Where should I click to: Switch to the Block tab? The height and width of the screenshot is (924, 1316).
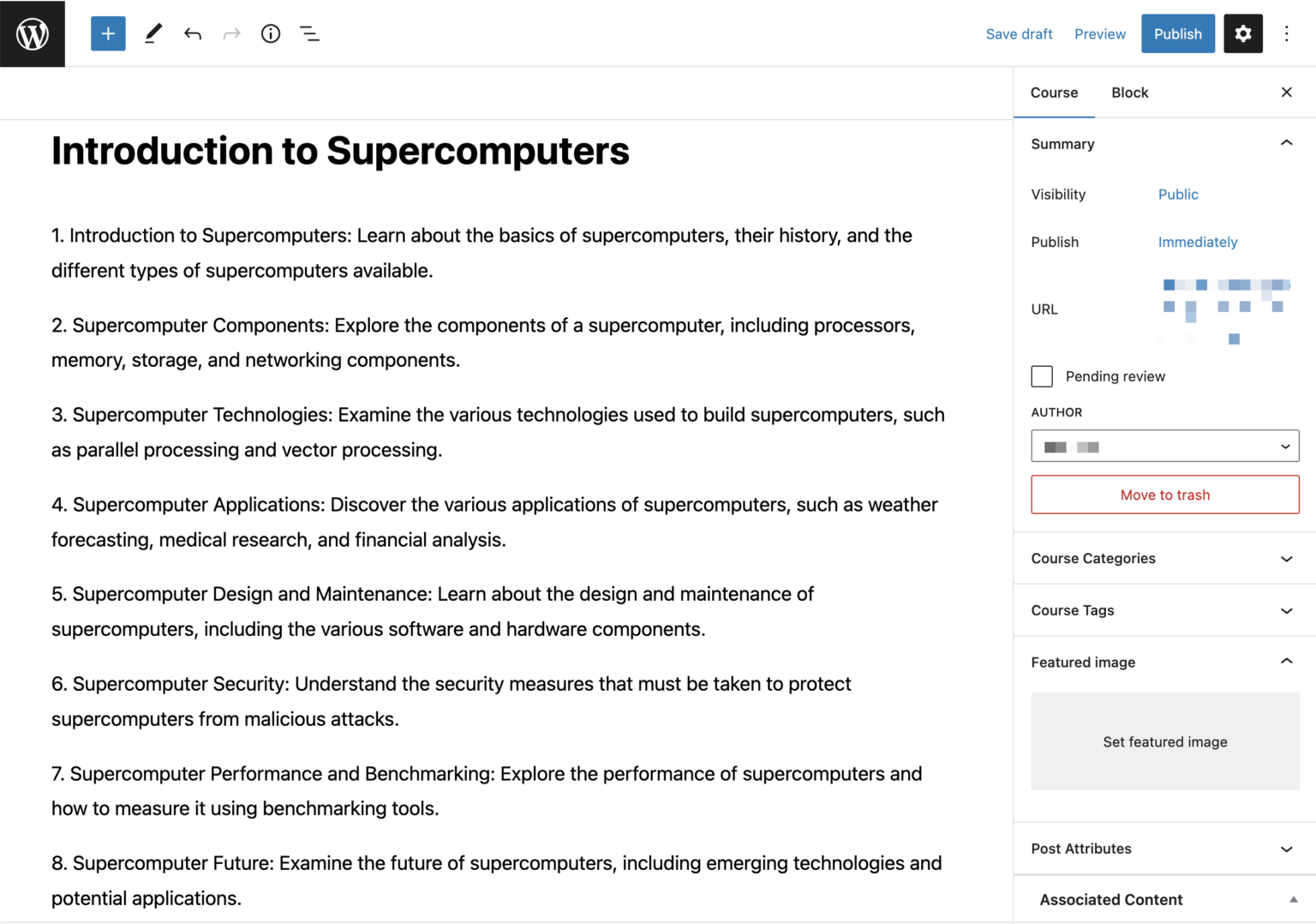point(1129,93)
